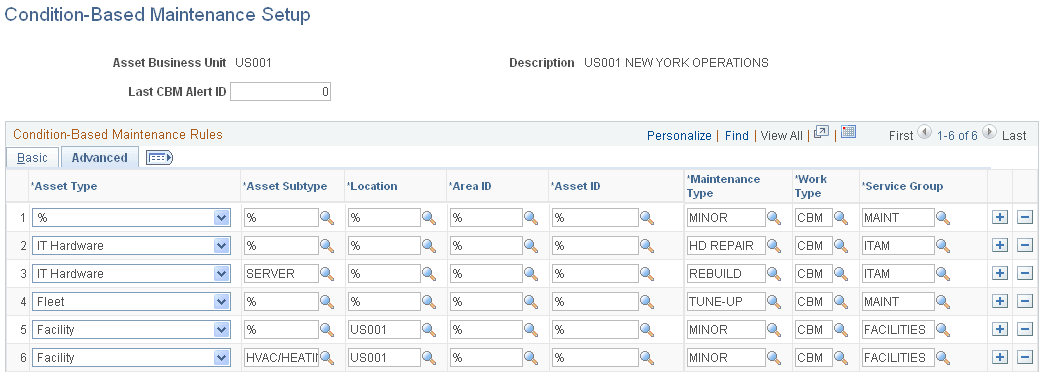
Task: Go to next rows arrow beside 1-6 of 6
Action: coord(989,132)
